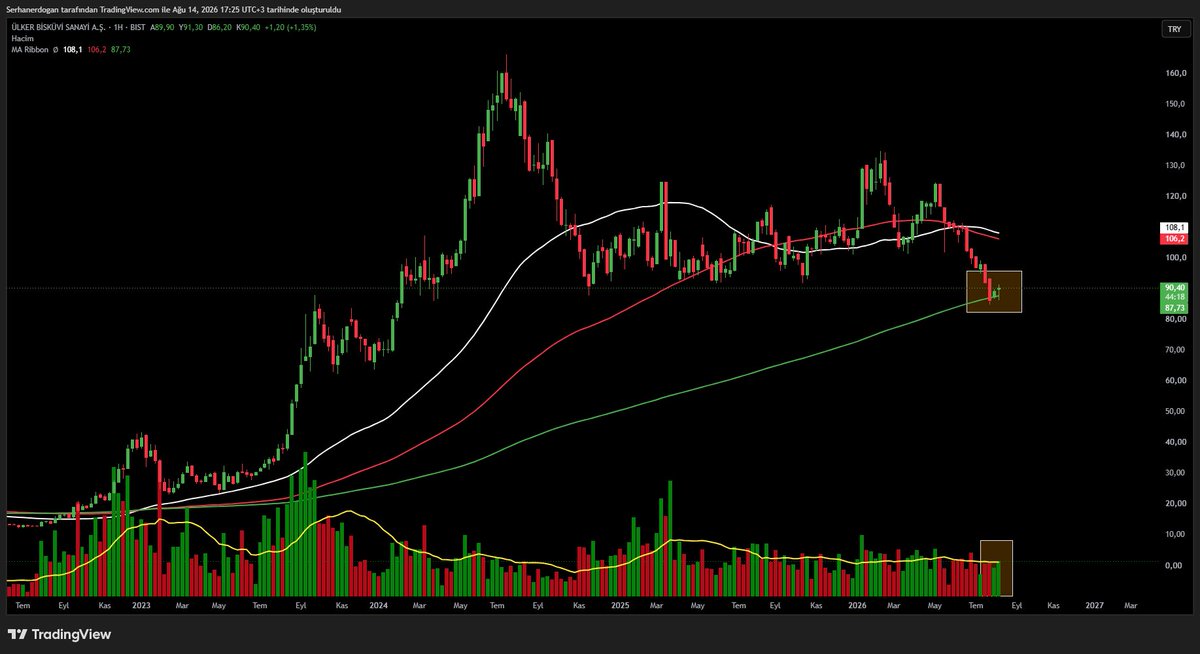This screenshot has height=654, width=1200.
Task: Click the 140,0 tick on the price scale
Action: [x=1174, y=135]
